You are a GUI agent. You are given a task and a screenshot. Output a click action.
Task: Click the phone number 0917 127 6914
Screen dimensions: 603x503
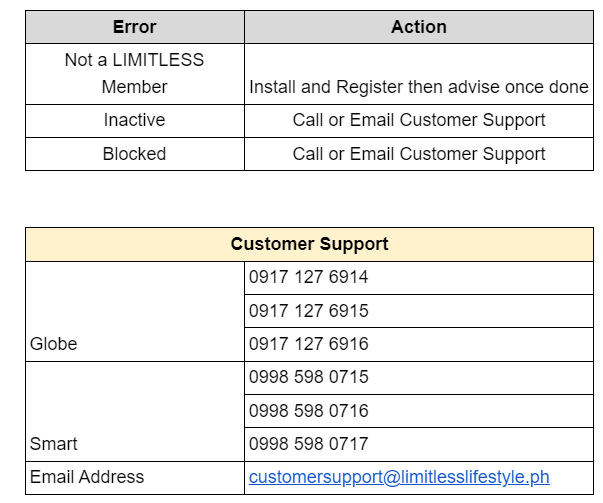click(309, 277)
